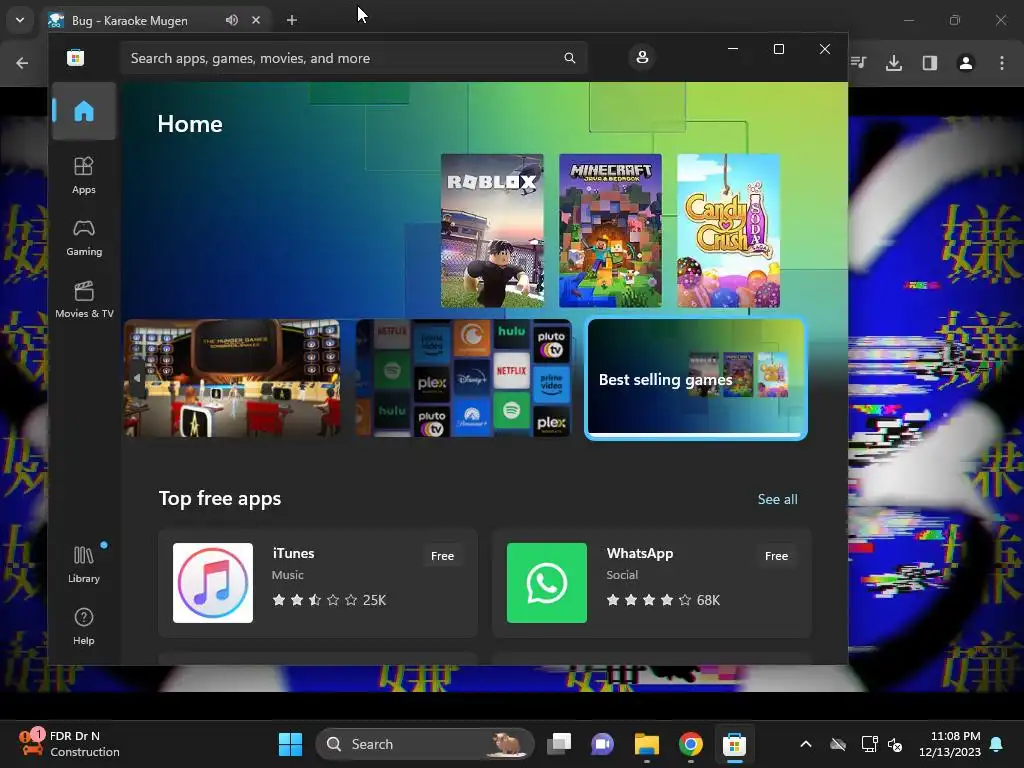Open Help in Store sidebar

(84, 627)
